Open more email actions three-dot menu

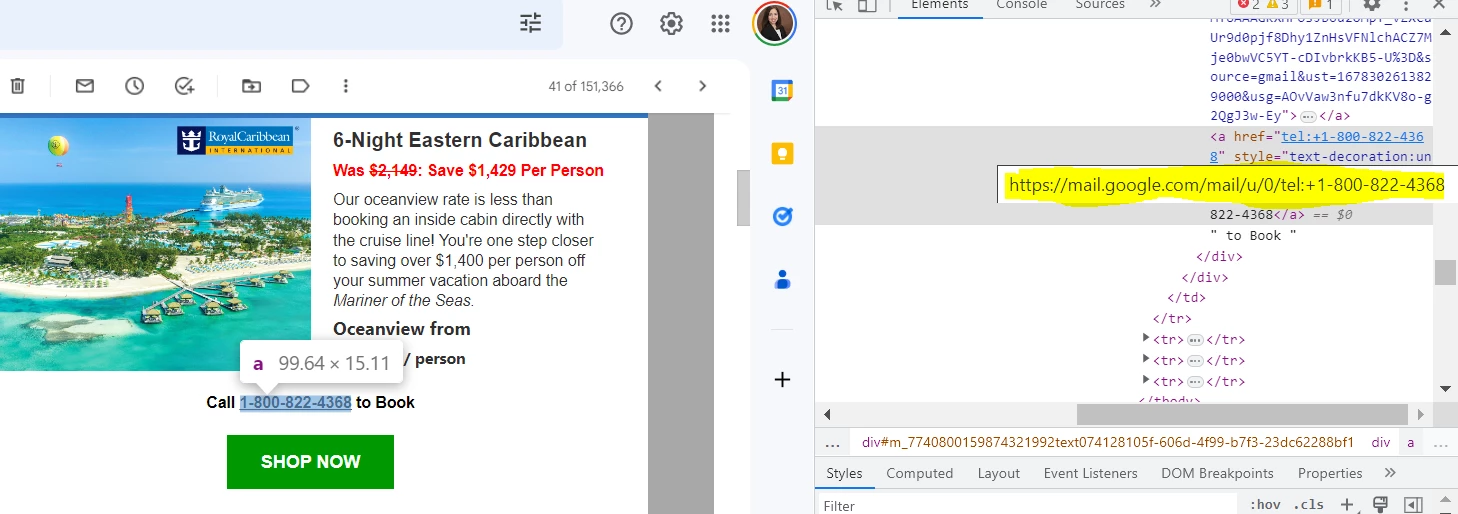coord(346,86)
